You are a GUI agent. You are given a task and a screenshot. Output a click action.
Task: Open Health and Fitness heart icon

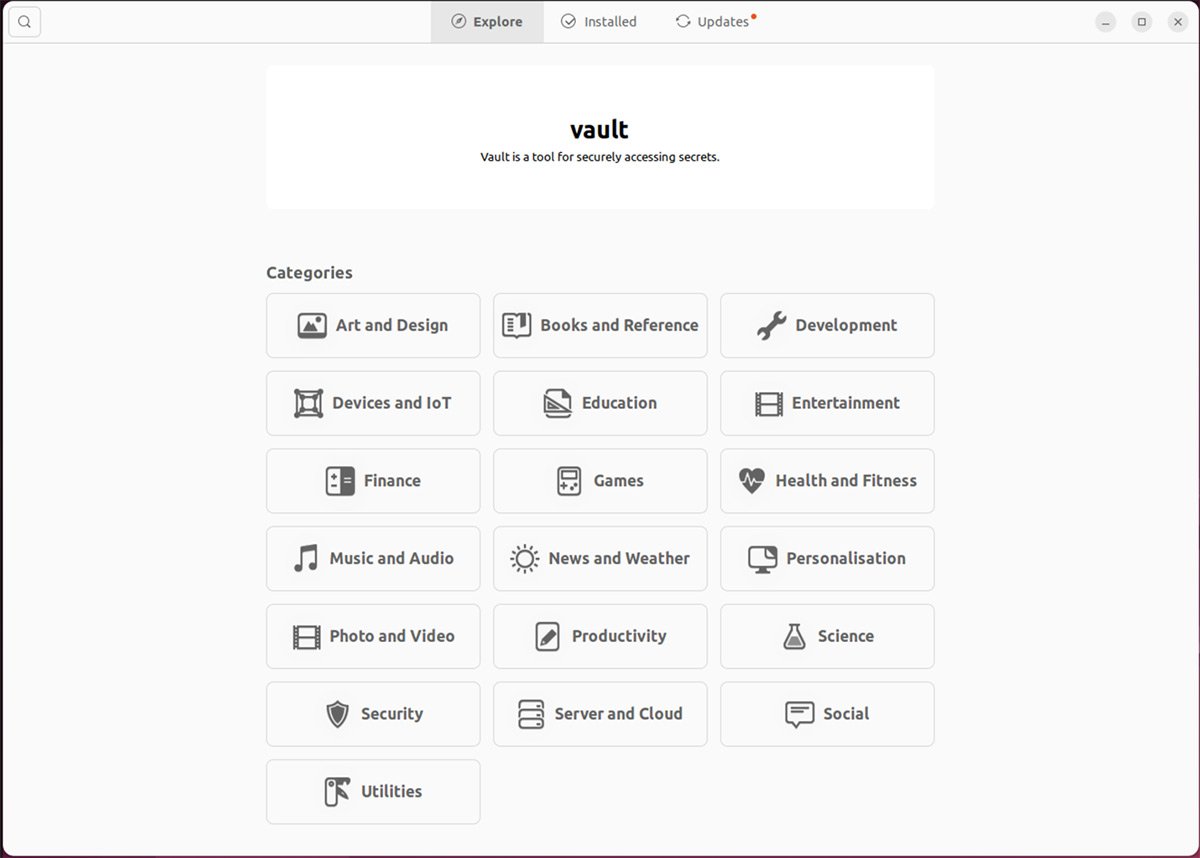tap(751, 481)
